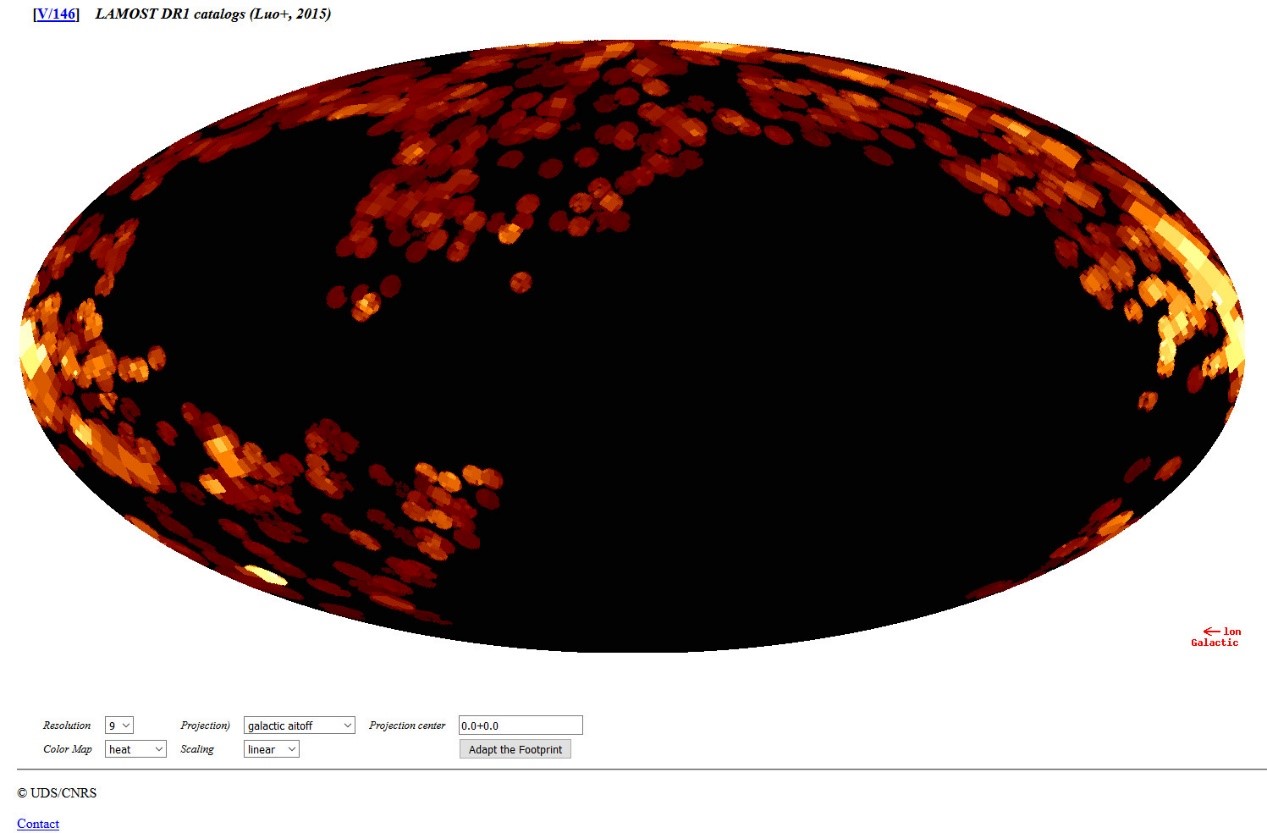Click the Scaling label
The image size is (1267, 833).
click(197, 749)
